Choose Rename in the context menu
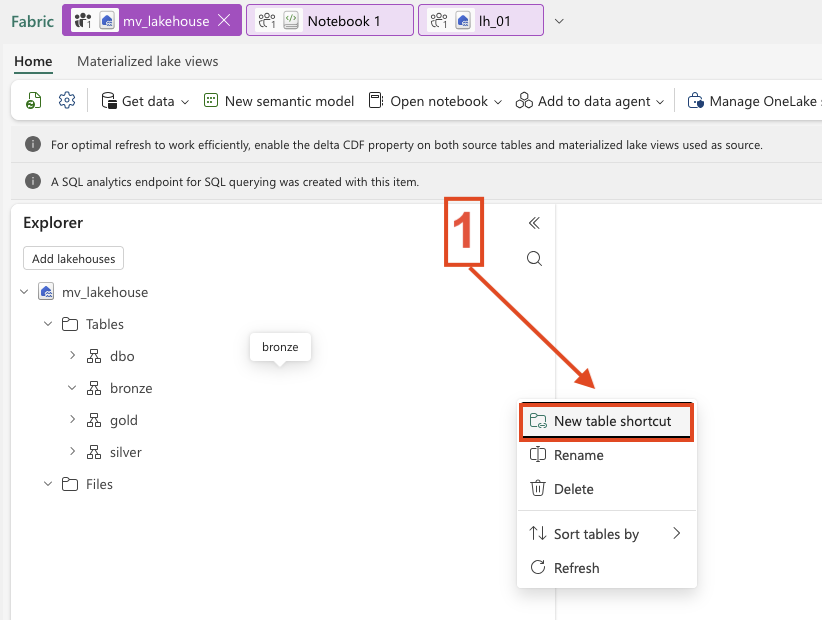Viewport: 822px width, 620px height. 578,455
